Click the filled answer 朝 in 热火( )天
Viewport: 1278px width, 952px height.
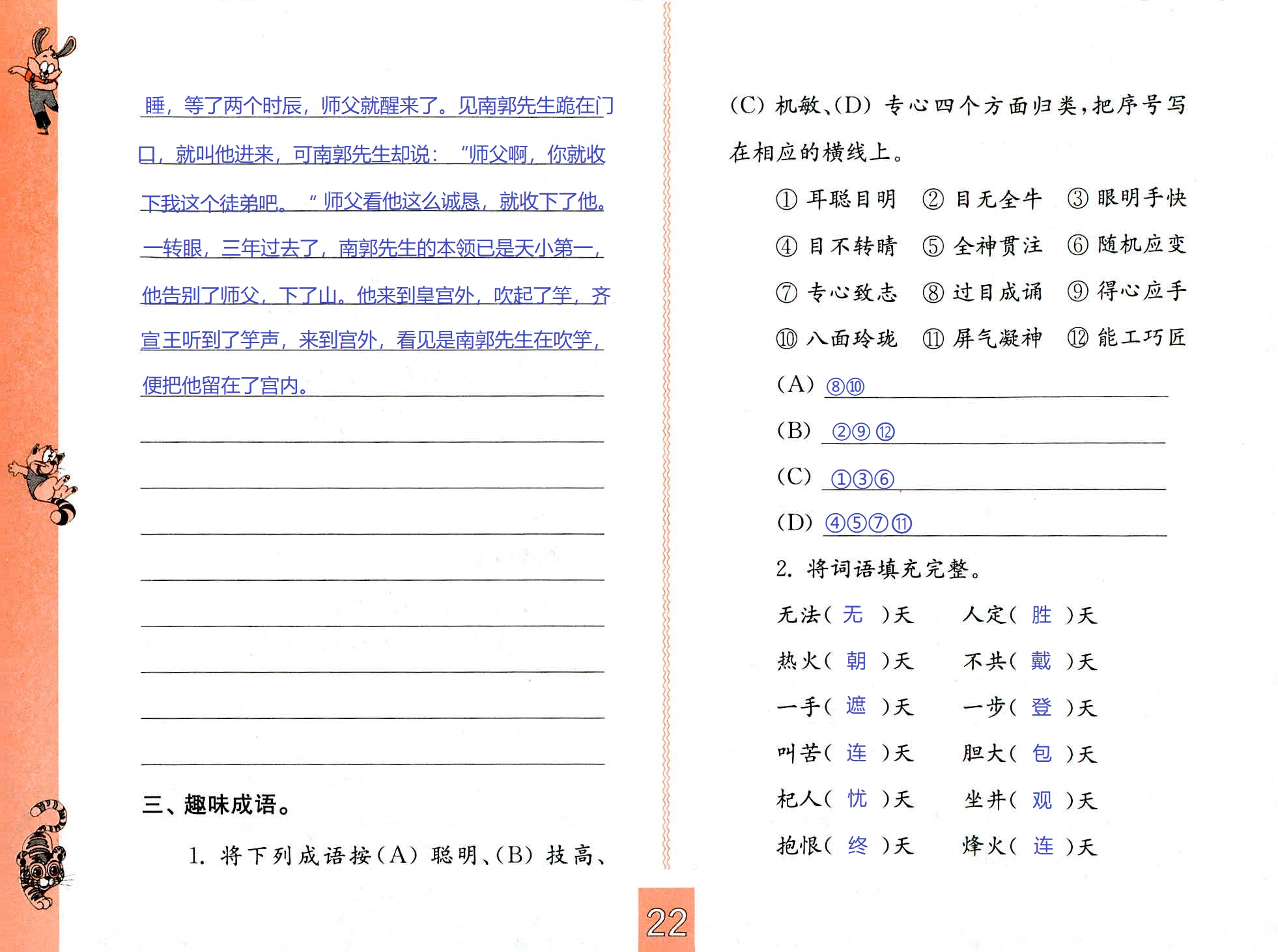856,661
